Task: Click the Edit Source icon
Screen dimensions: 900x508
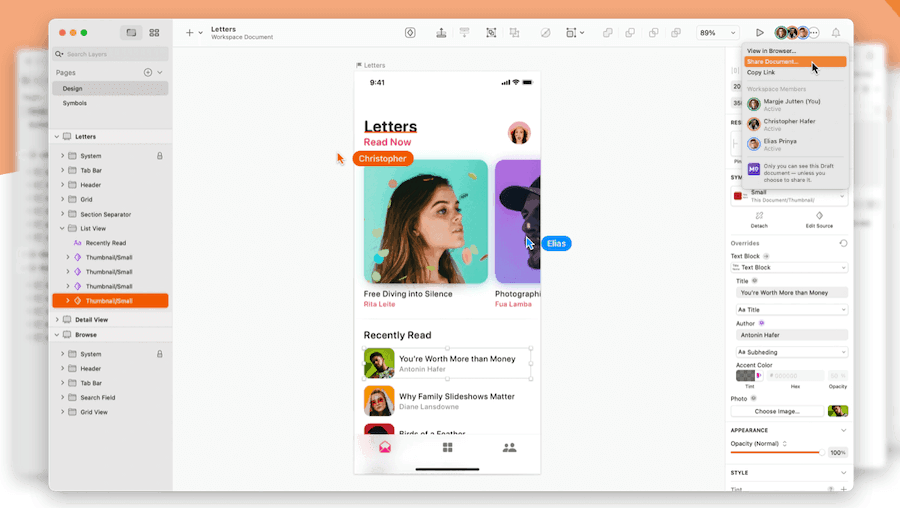Action: [819, 216]
